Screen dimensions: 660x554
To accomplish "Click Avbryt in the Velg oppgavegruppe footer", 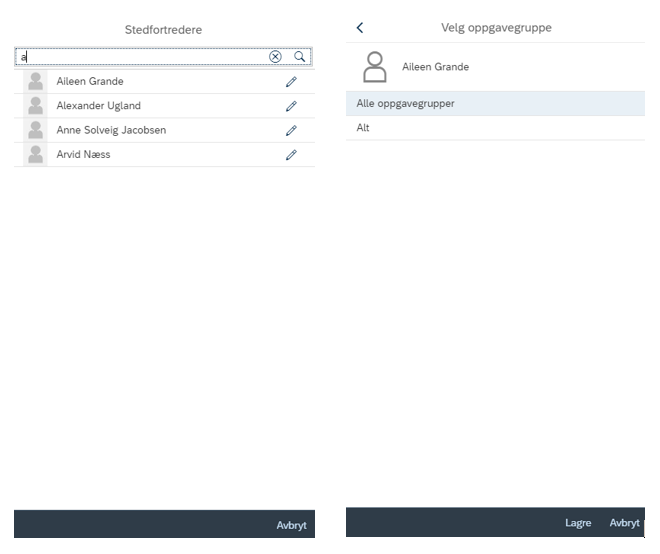I will tap(624, 523).
